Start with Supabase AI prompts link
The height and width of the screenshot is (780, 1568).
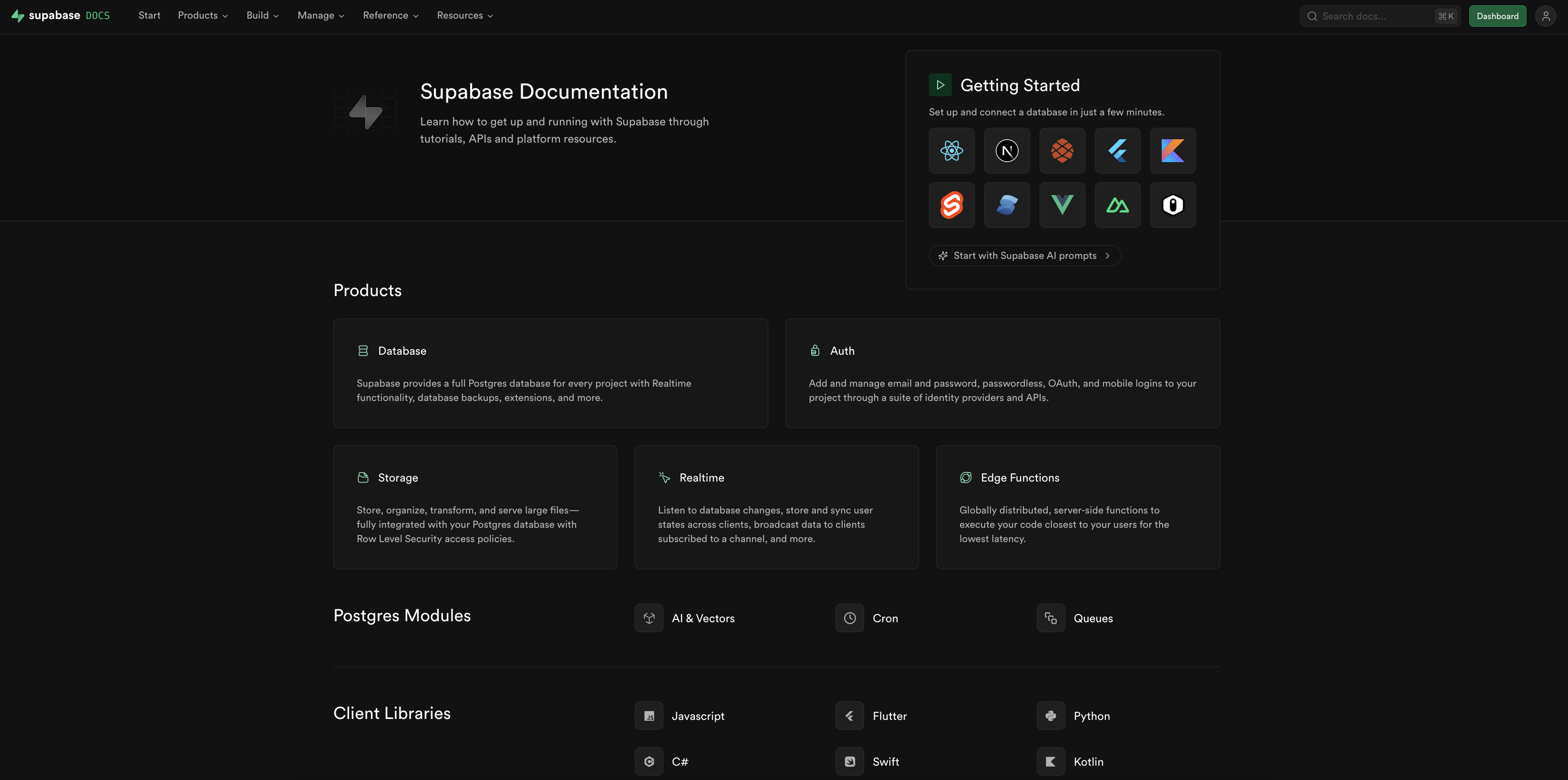tap(1024, 256)
